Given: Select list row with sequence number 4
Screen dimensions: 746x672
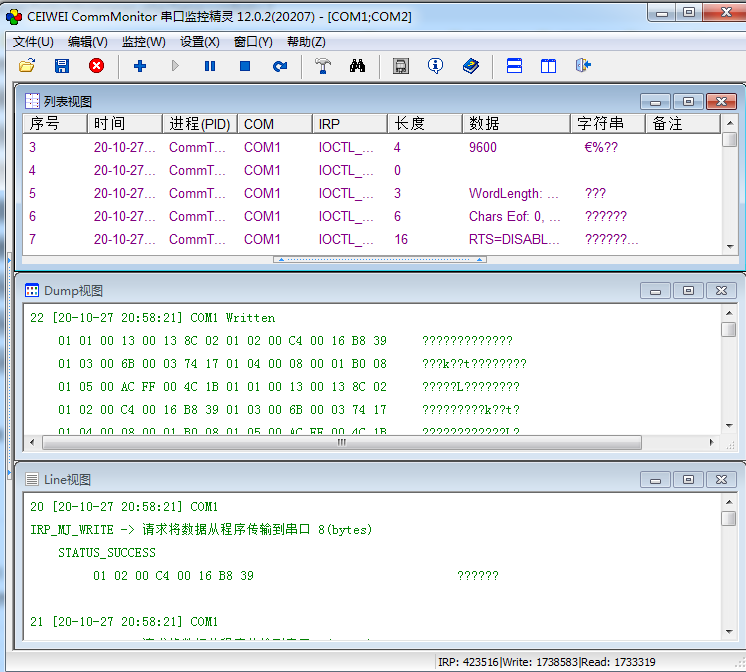Looking at the screenshot, I should pyautogui.click(x=372, y=170).
